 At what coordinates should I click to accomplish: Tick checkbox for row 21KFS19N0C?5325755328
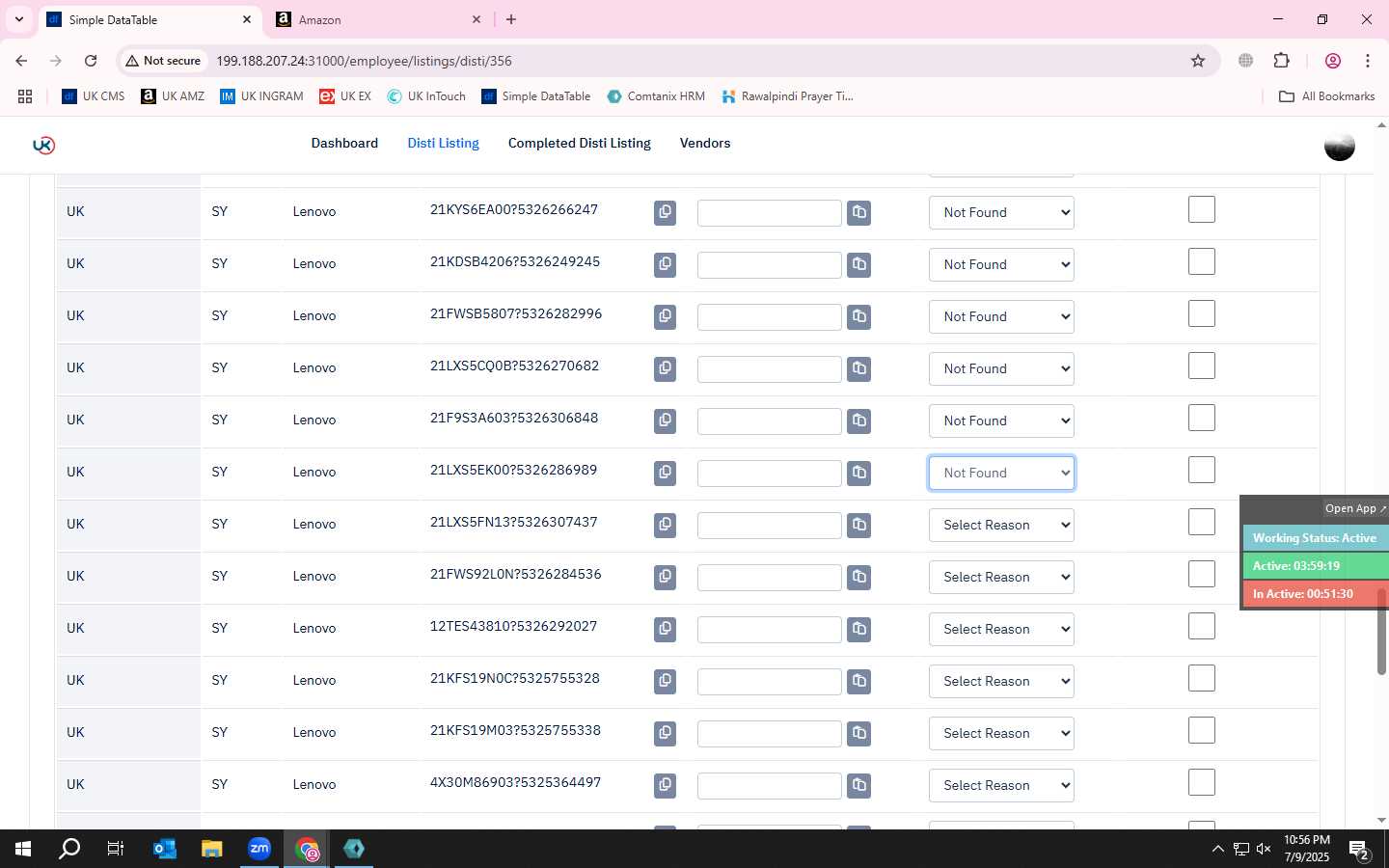[1202, 678]
